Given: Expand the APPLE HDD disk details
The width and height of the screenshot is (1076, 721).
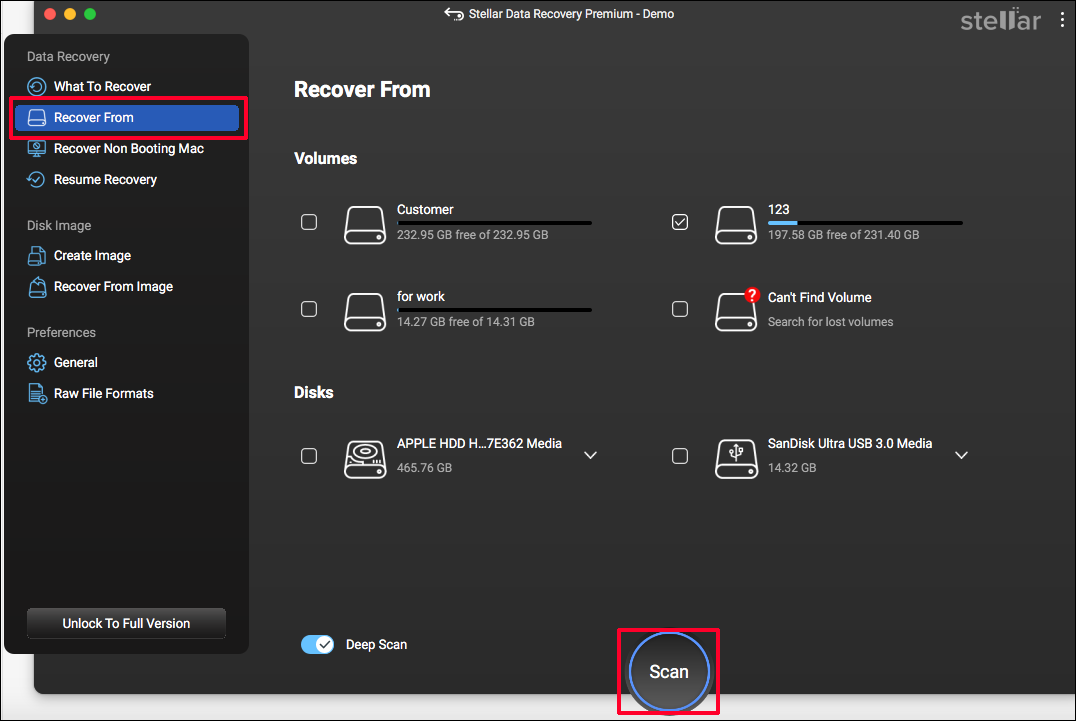Looking at the screenshot, I should (590, 455).
